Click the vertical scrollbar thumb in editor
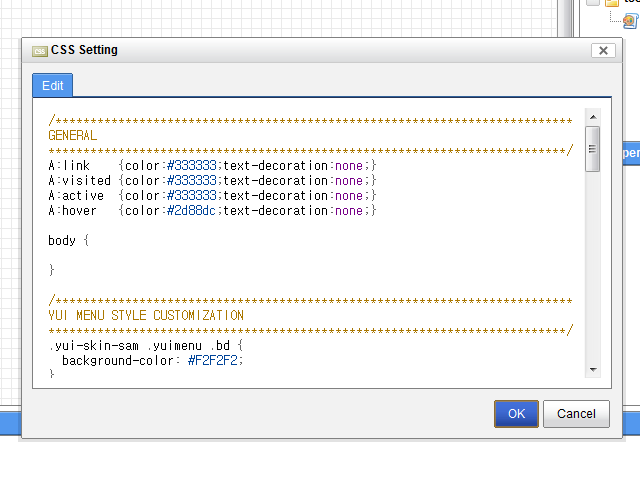The height and width of the screenshot is (480, 640). coord(592,149)
